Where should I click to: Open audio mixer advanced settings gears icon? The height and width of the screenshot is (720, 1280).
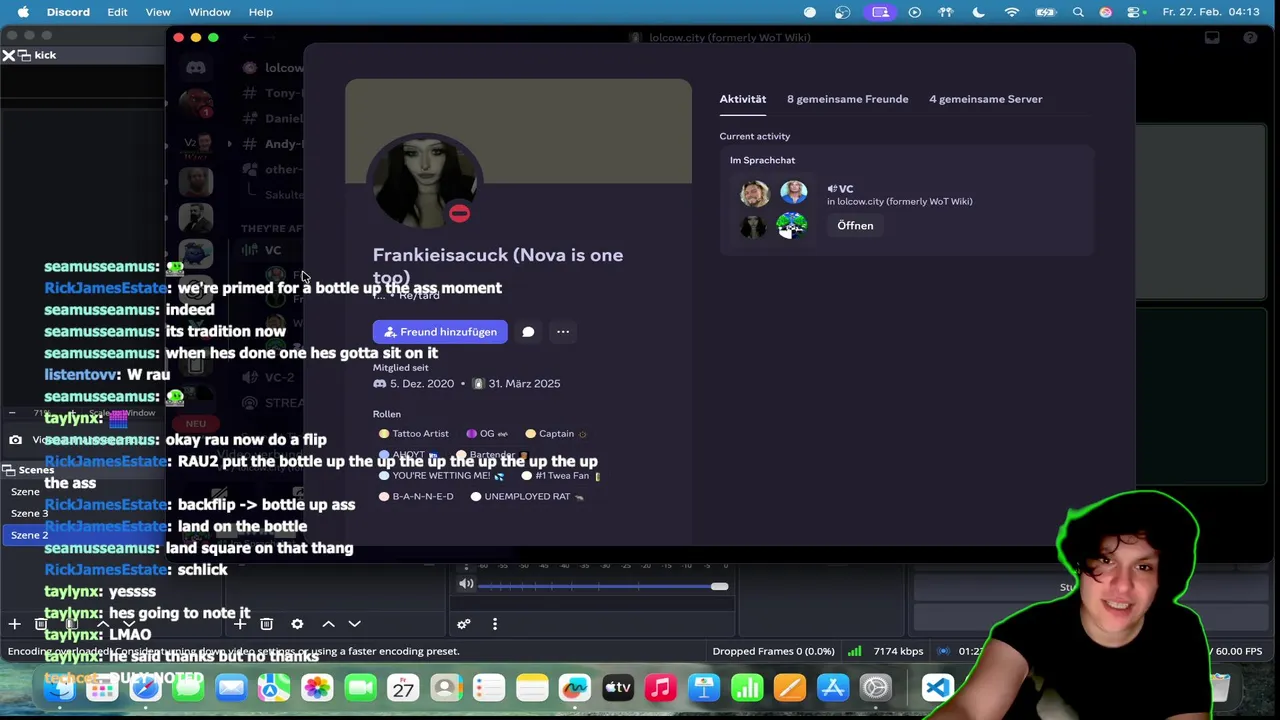pyautogui.click(x=464, y=624)
